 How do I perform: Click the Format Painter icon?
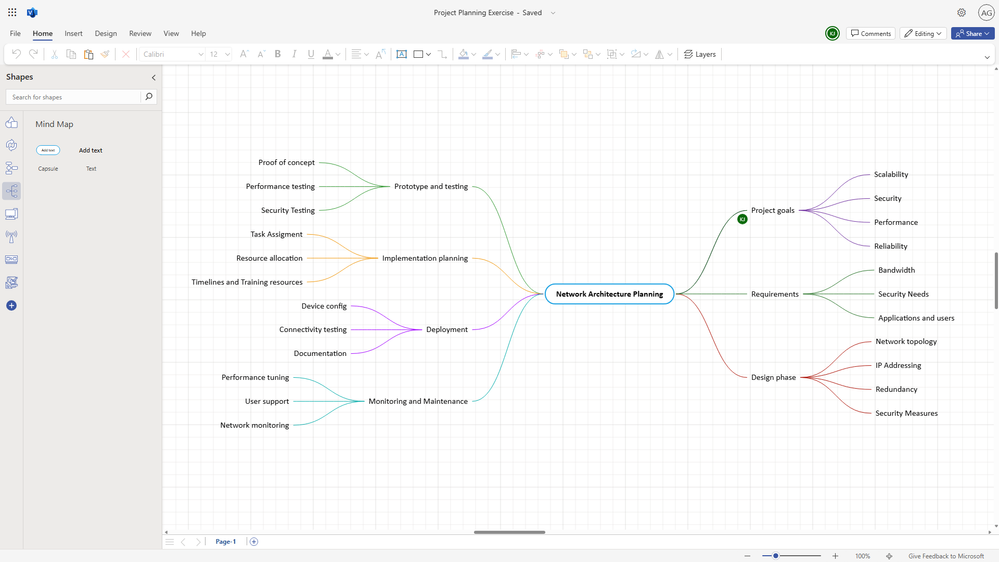click(105, 54)
